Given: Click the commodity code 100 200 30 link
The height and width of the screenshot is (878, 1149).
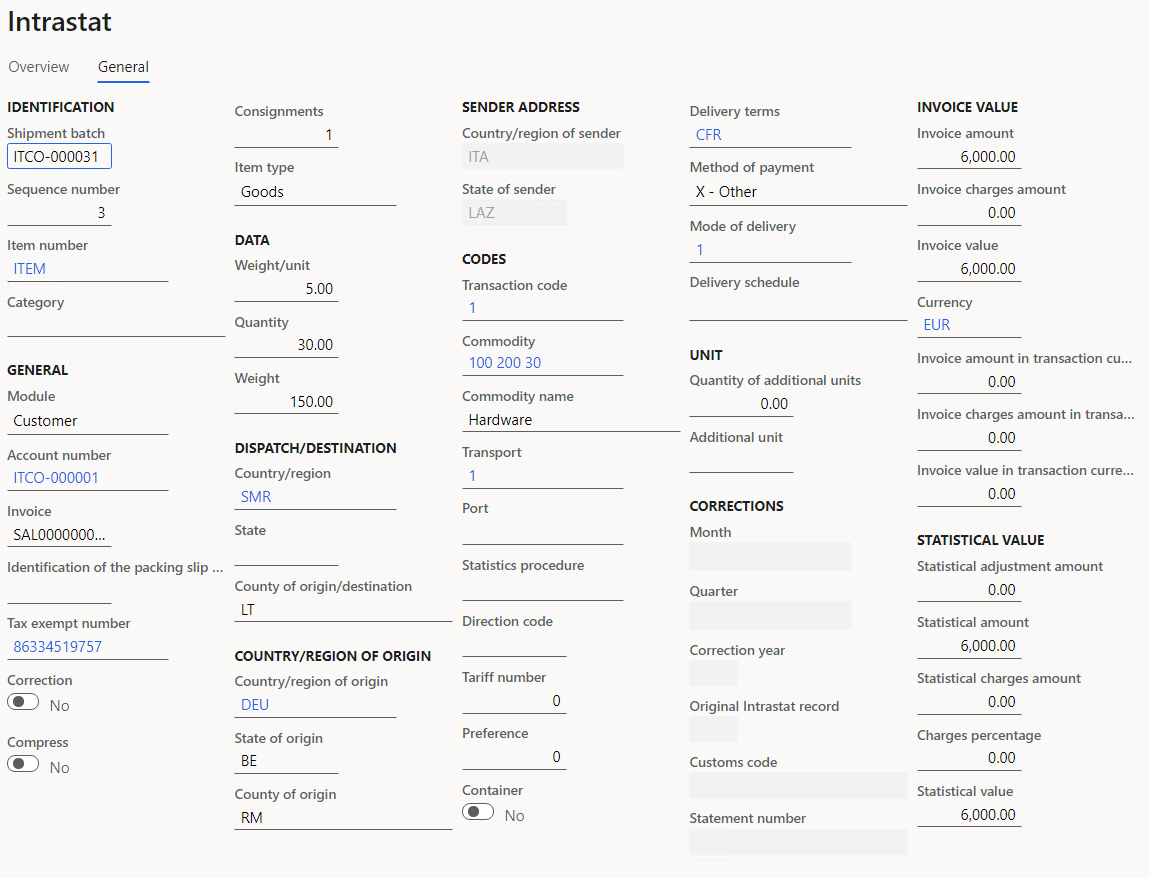Looking at the screenshot, I should (505, 363).
